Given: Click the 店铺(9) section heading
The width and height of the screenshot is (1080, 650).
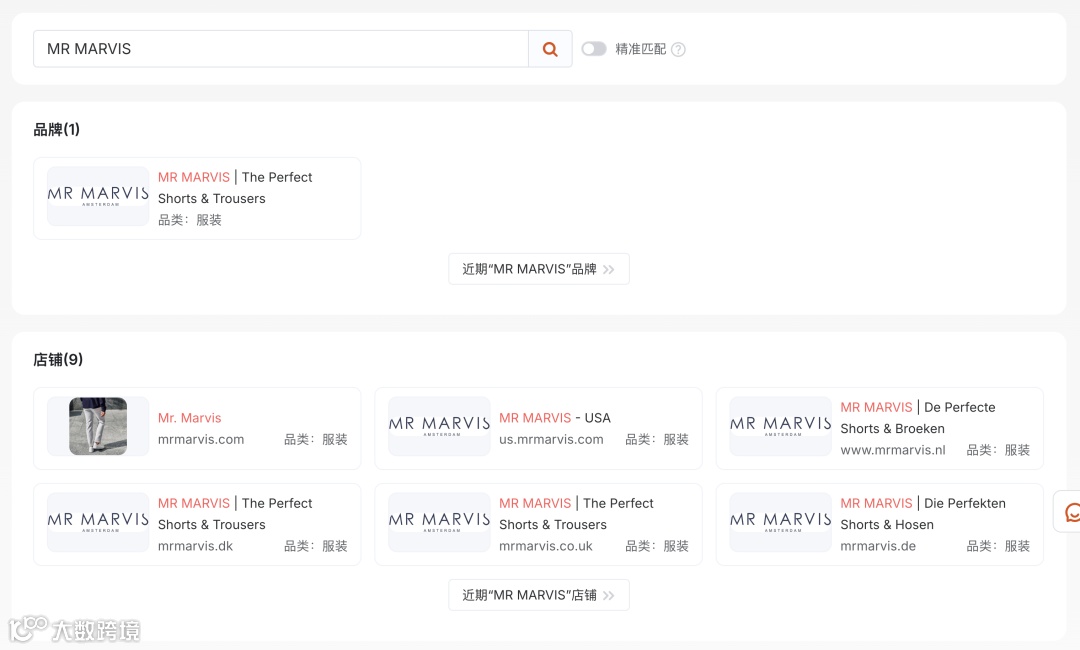Looking at the screenshot, I should (x=58, y=359).
